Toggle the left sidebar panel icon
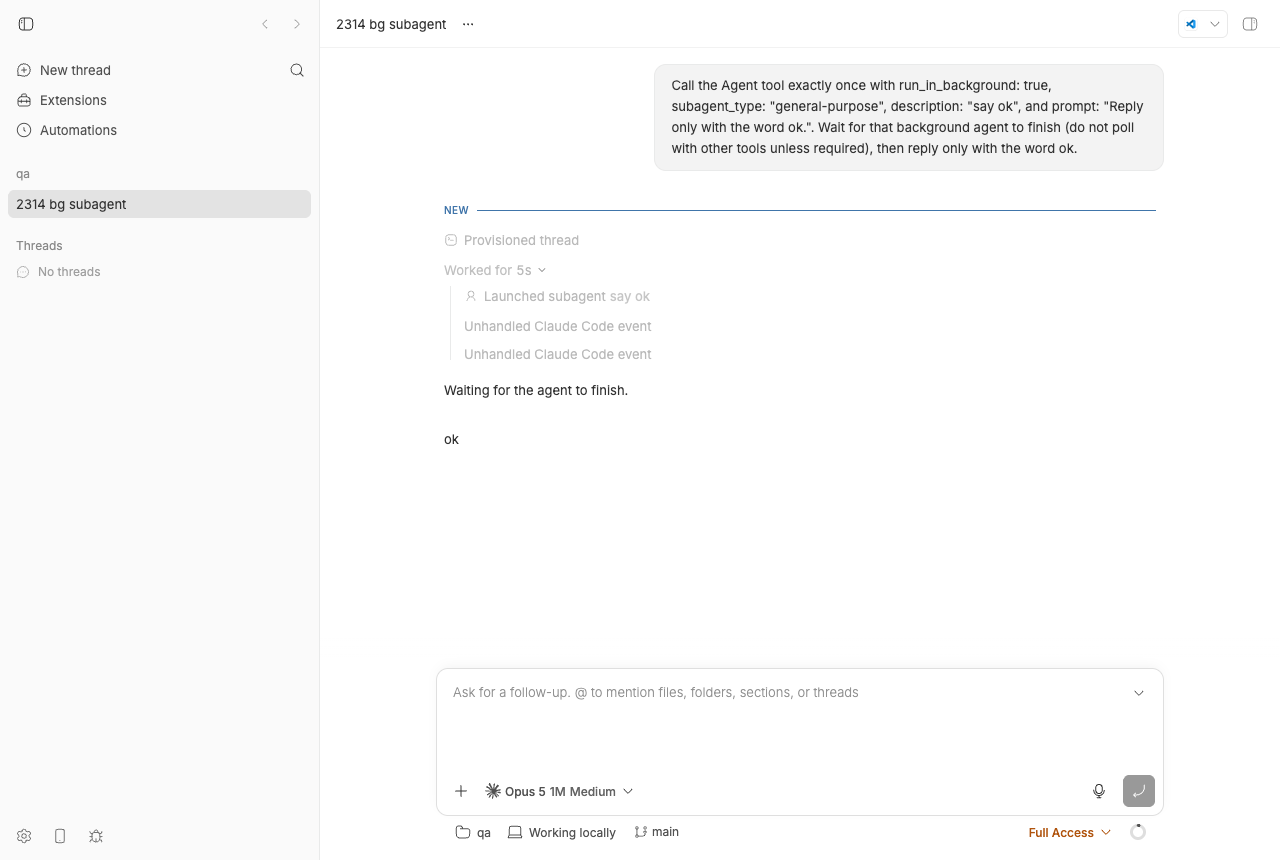Screen dimensions: 1280x860 [x=26, y=24]
